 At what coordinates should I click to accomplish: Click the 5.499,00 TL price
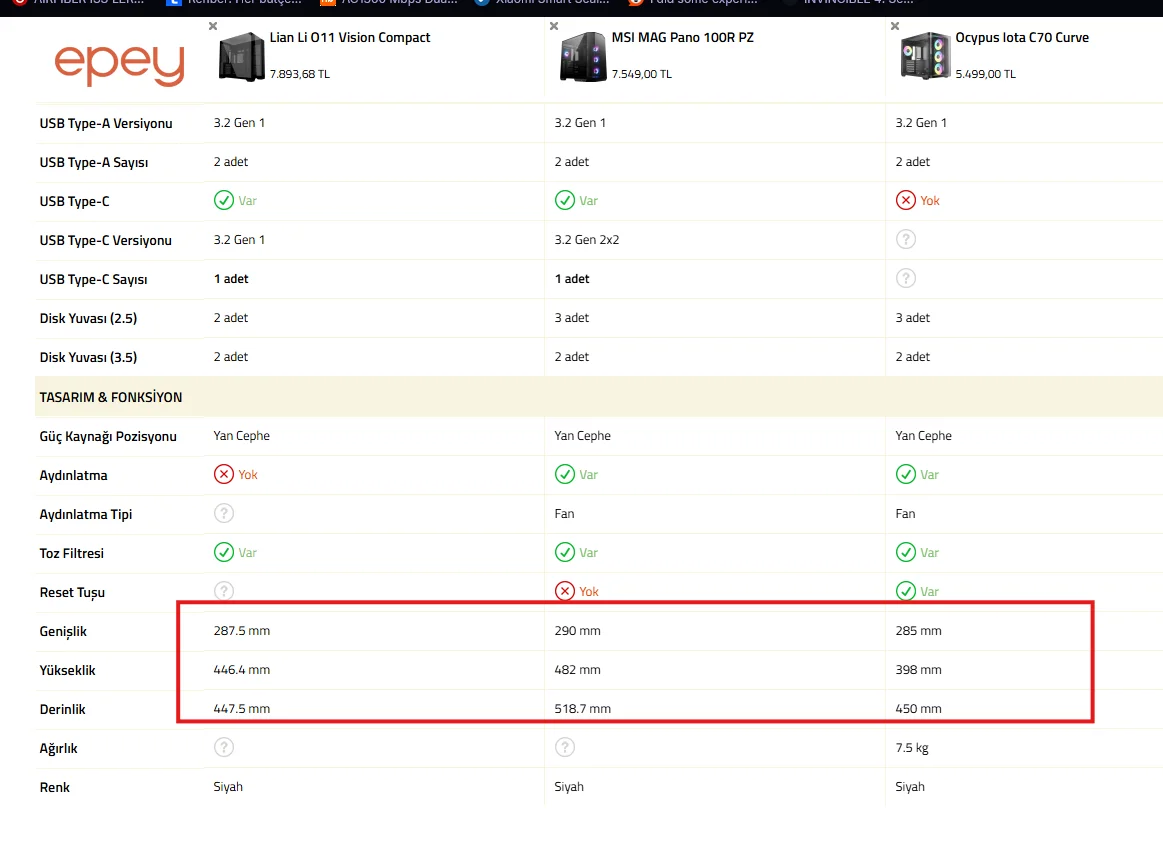coord(986,74)
